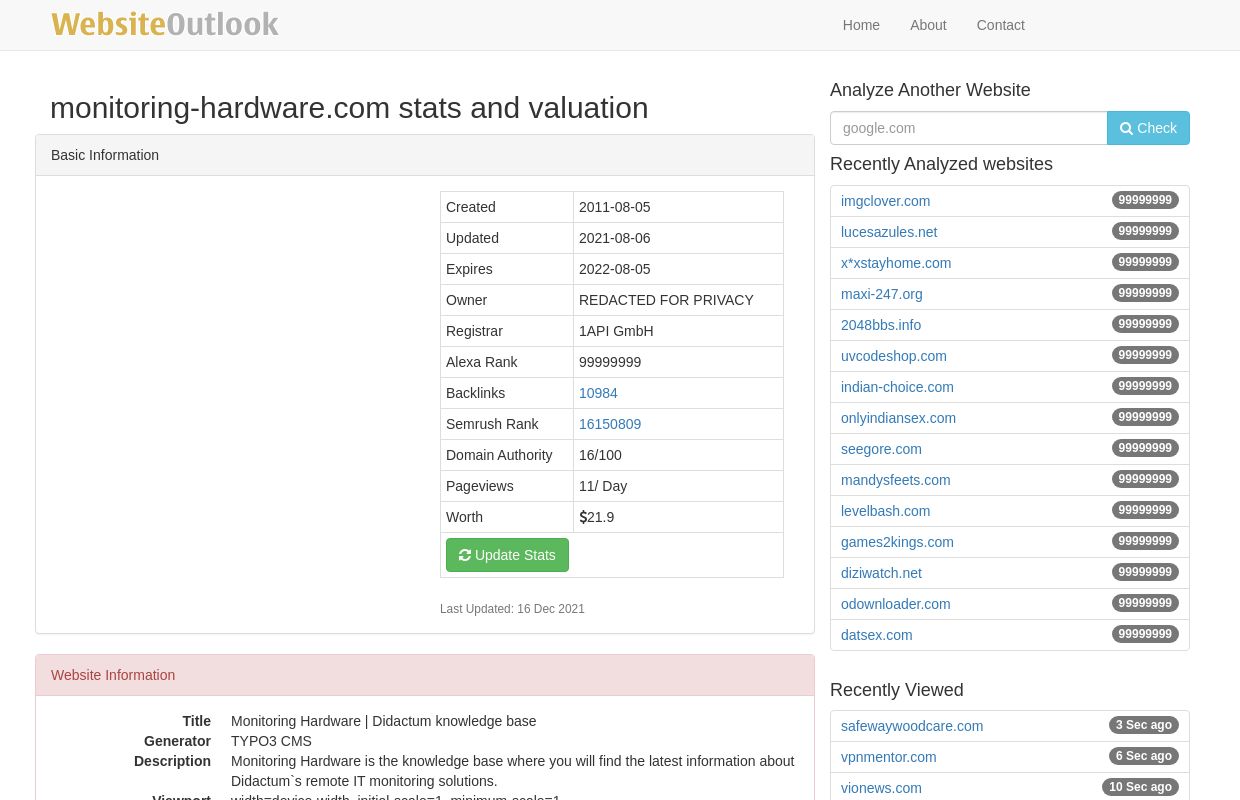Screen dimensions: 1240x800
Task: Visit safewaywoodcare.com under Recently Viewed
Action: pyautogui.click(x=912, y=726)
